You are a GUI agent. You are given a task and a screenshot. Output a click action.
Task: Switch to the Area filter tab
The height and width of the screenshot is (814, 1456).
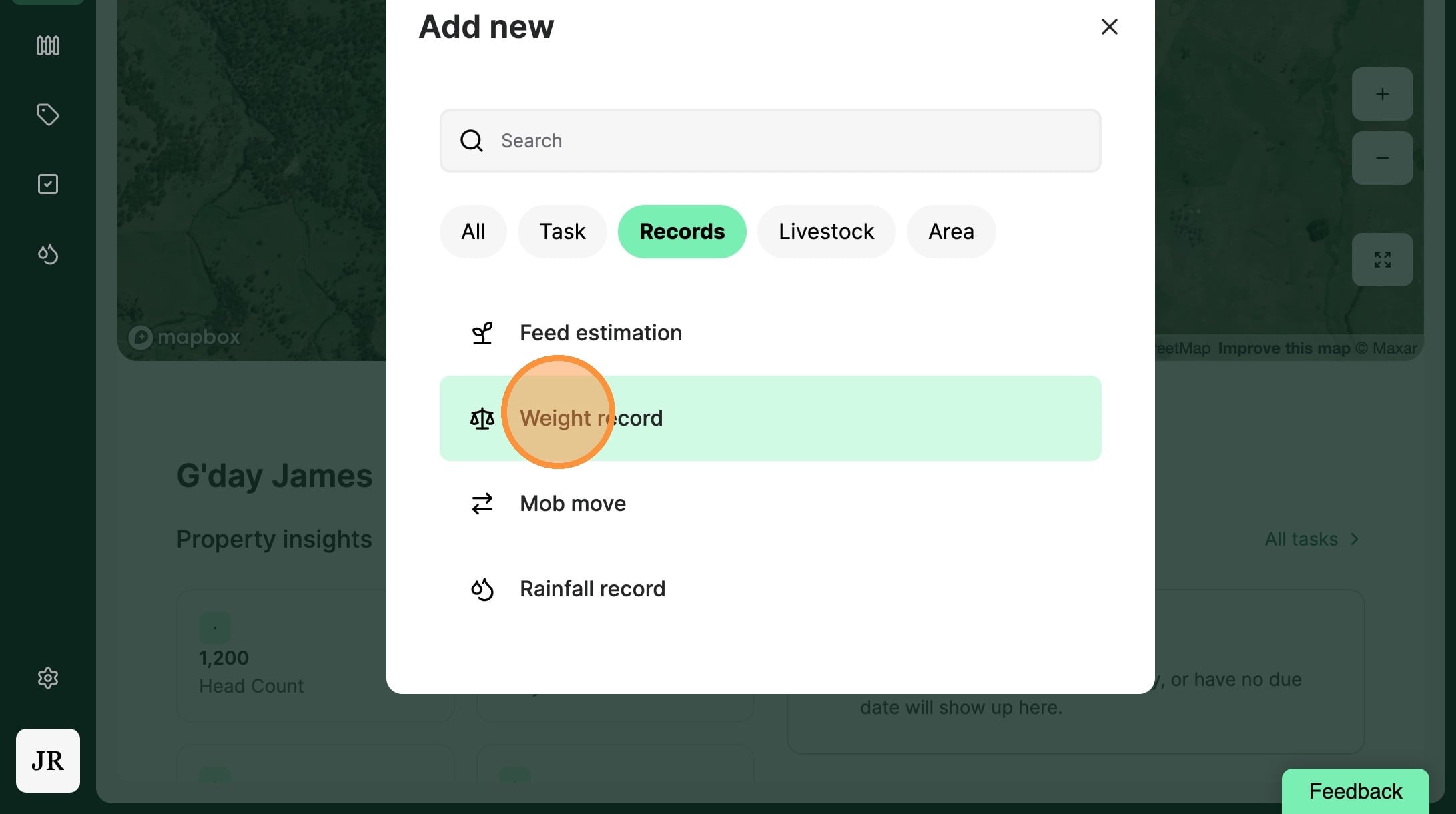point(951,232)
